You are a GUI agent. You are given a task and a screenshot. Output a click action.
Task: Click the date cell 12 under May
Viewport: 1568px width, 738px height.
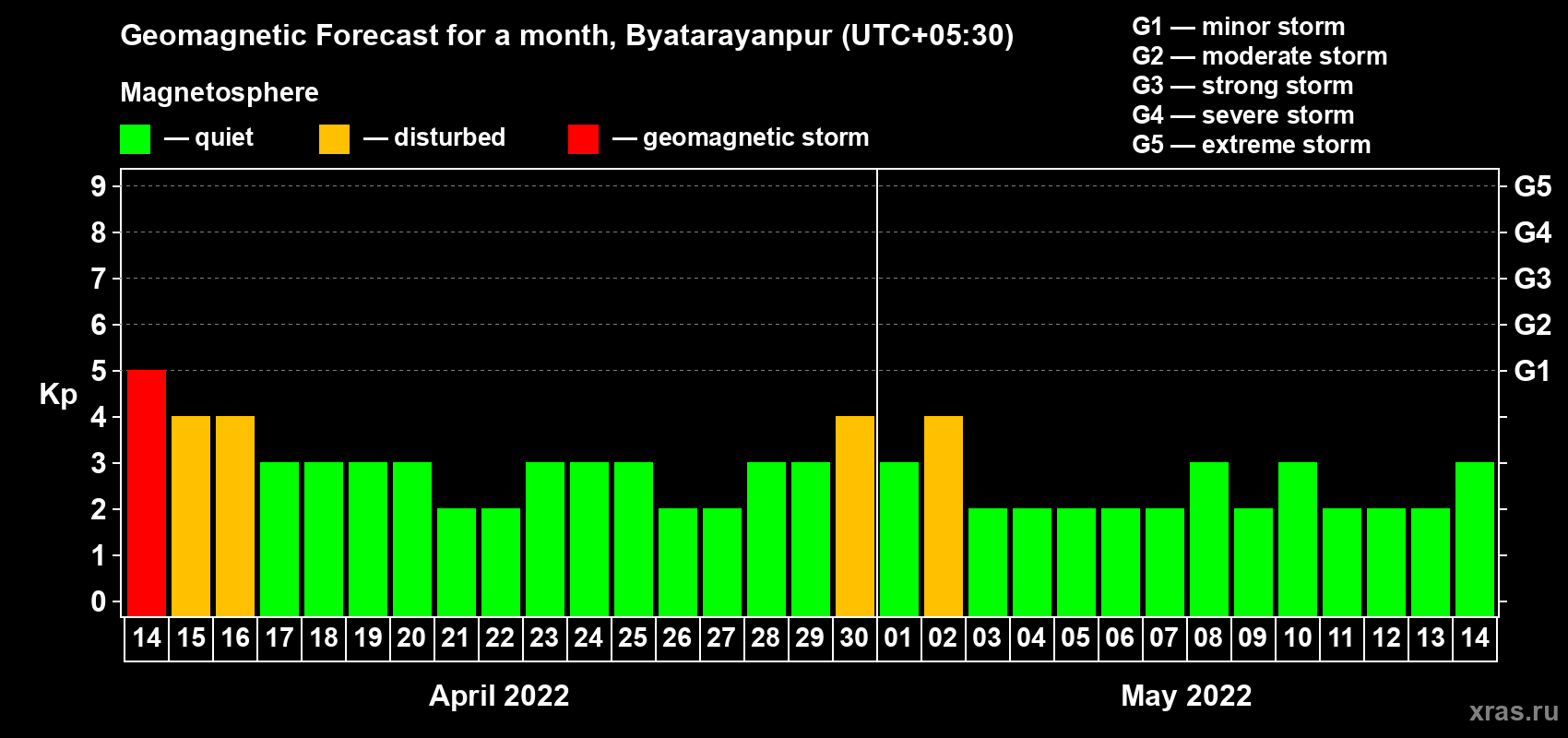pos(1386,638)
